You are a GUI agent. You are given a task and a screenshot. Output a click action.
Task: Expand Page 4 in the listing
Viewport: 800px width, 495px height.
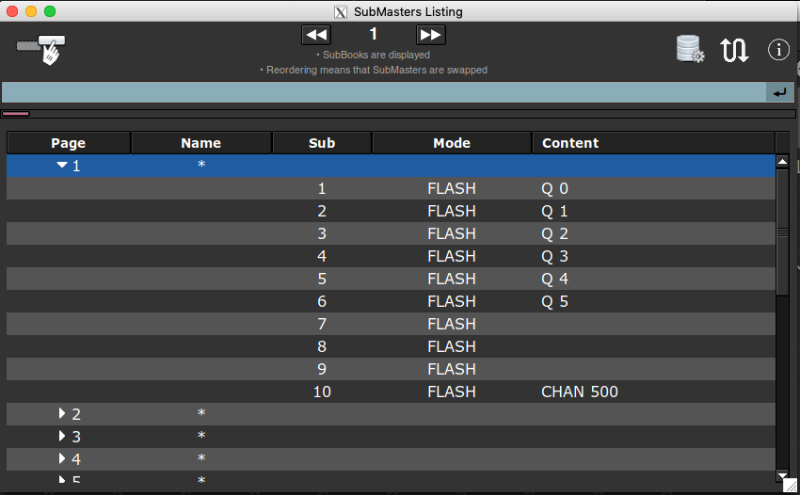62,459
